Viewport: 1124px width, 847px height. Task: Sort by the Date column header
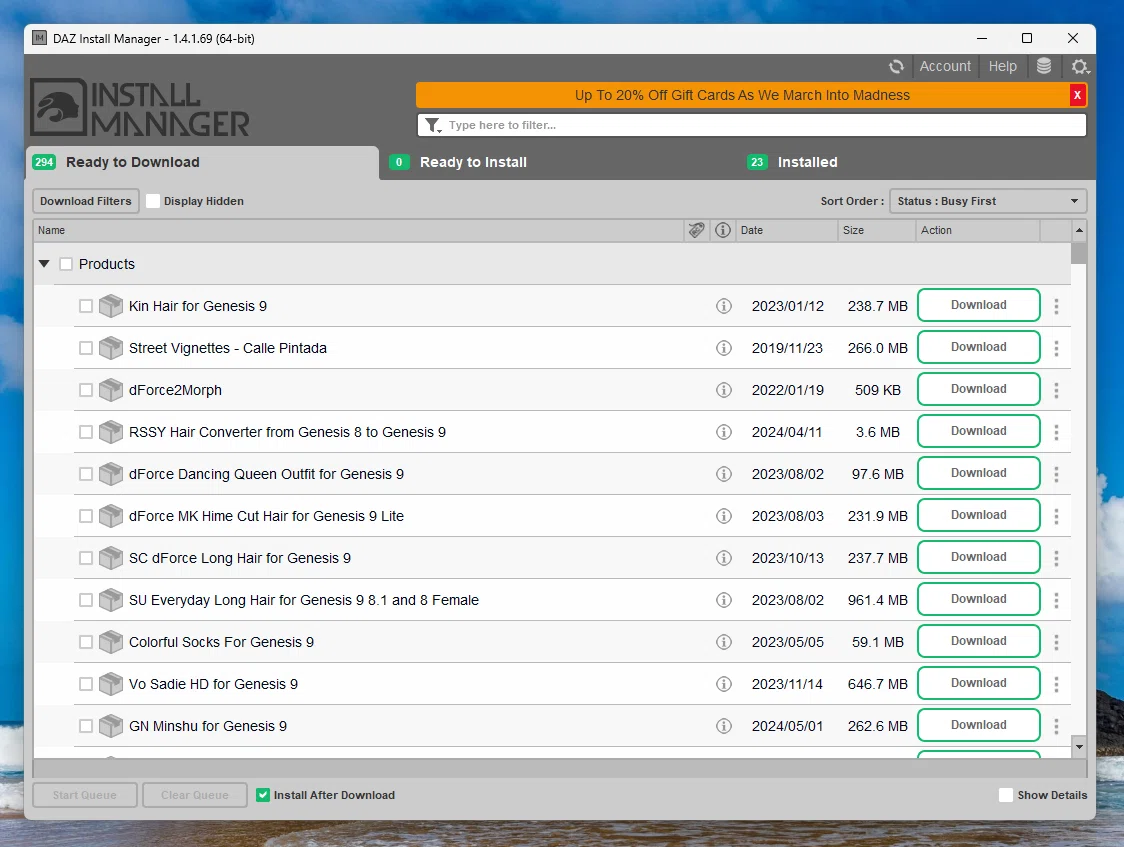(786, 230)
